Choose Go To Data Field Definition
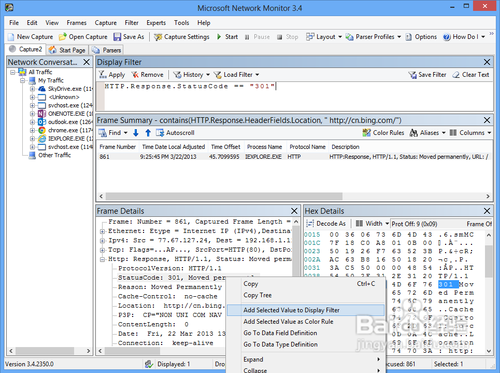Screen dimensions: 500x373 (x=306, y=333)
